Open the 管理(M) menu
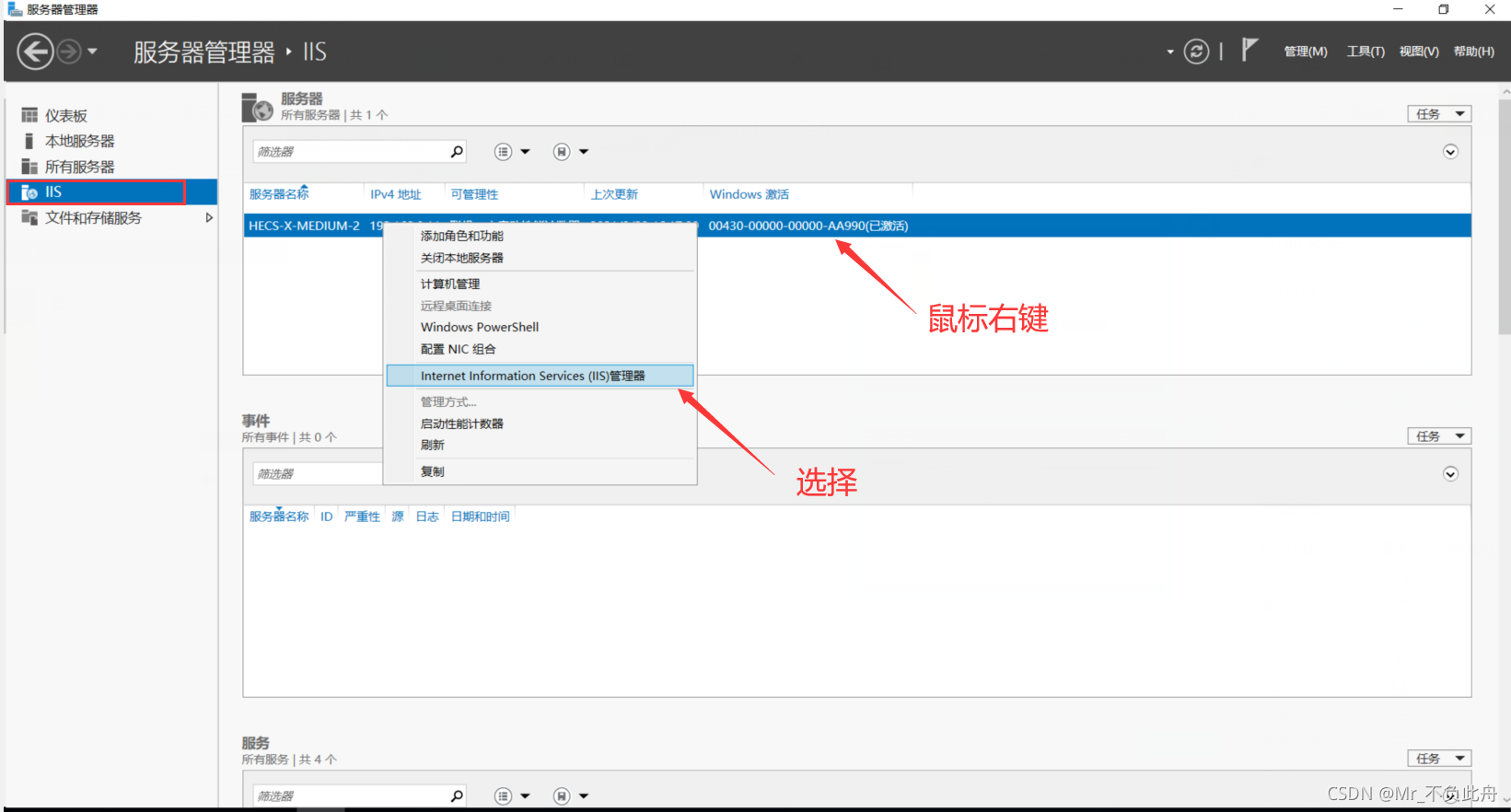Image resolution: width=1511 pixels, height=812 pixels. [1306, 52]
